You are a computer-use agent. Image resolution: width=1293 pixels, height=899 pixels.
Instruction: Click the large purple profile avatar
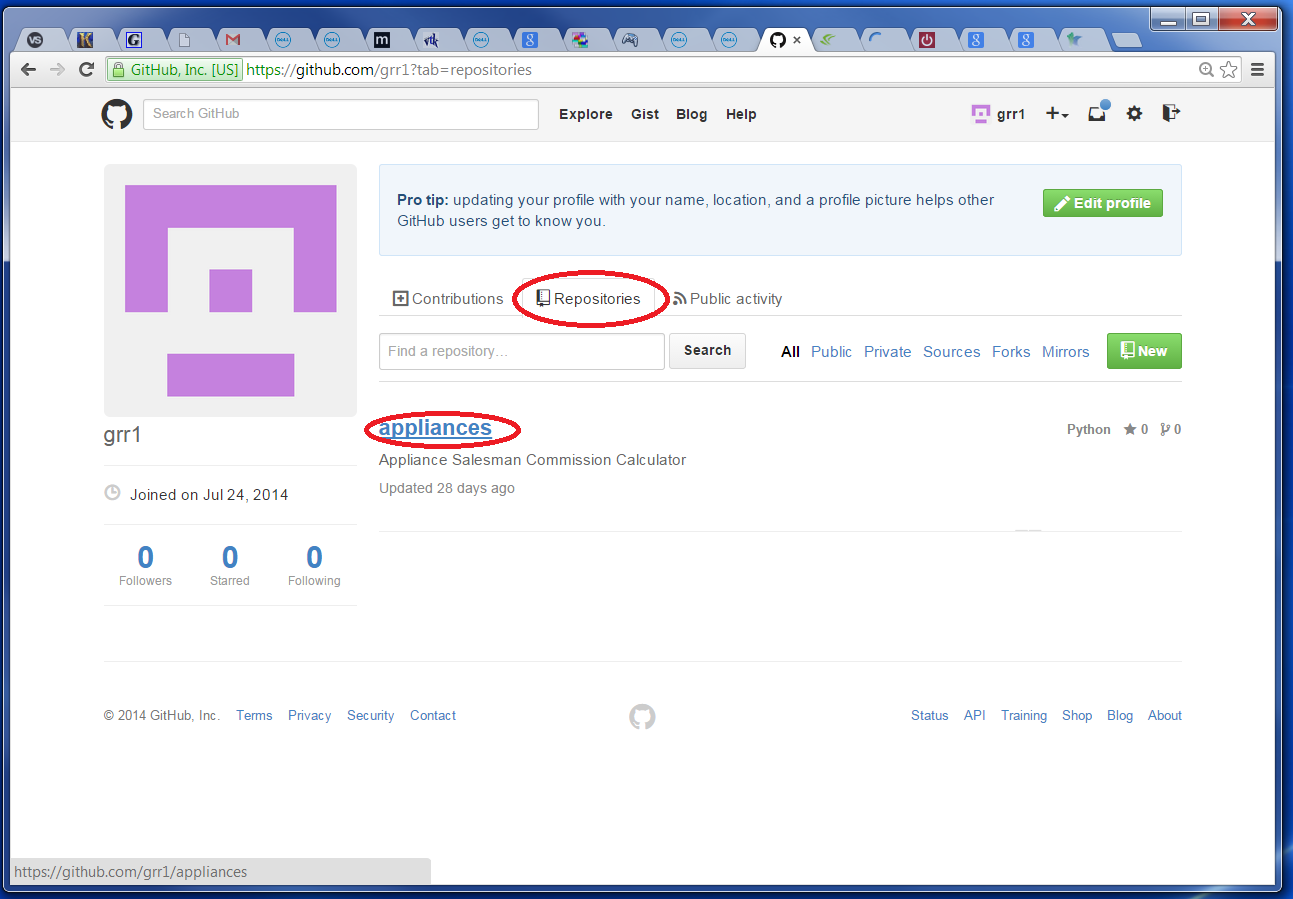[230, 290]
